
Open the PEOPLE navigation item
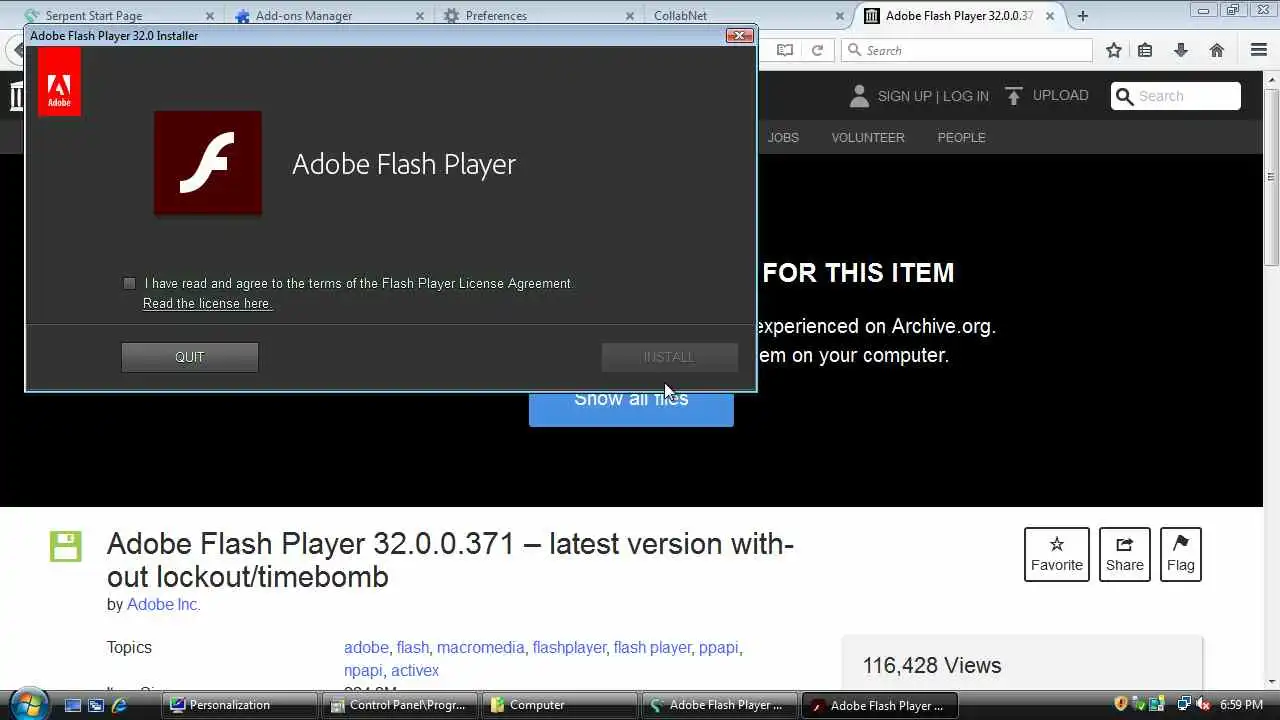click(962, 138)
